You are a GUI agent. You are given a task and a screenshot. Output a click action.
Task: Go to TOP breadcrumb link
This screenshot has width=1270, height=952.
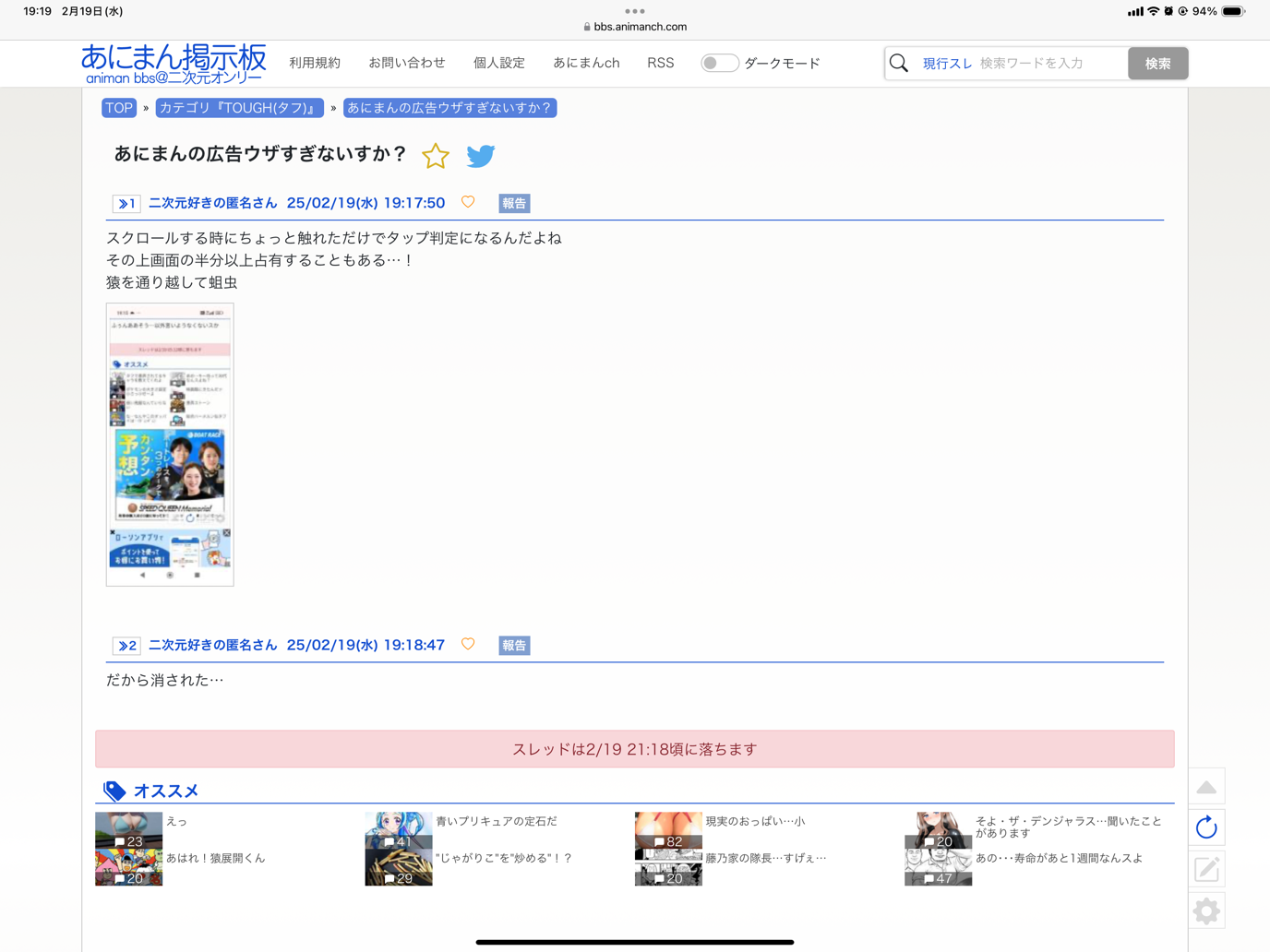pyautogui.click(x=119, y=108)
